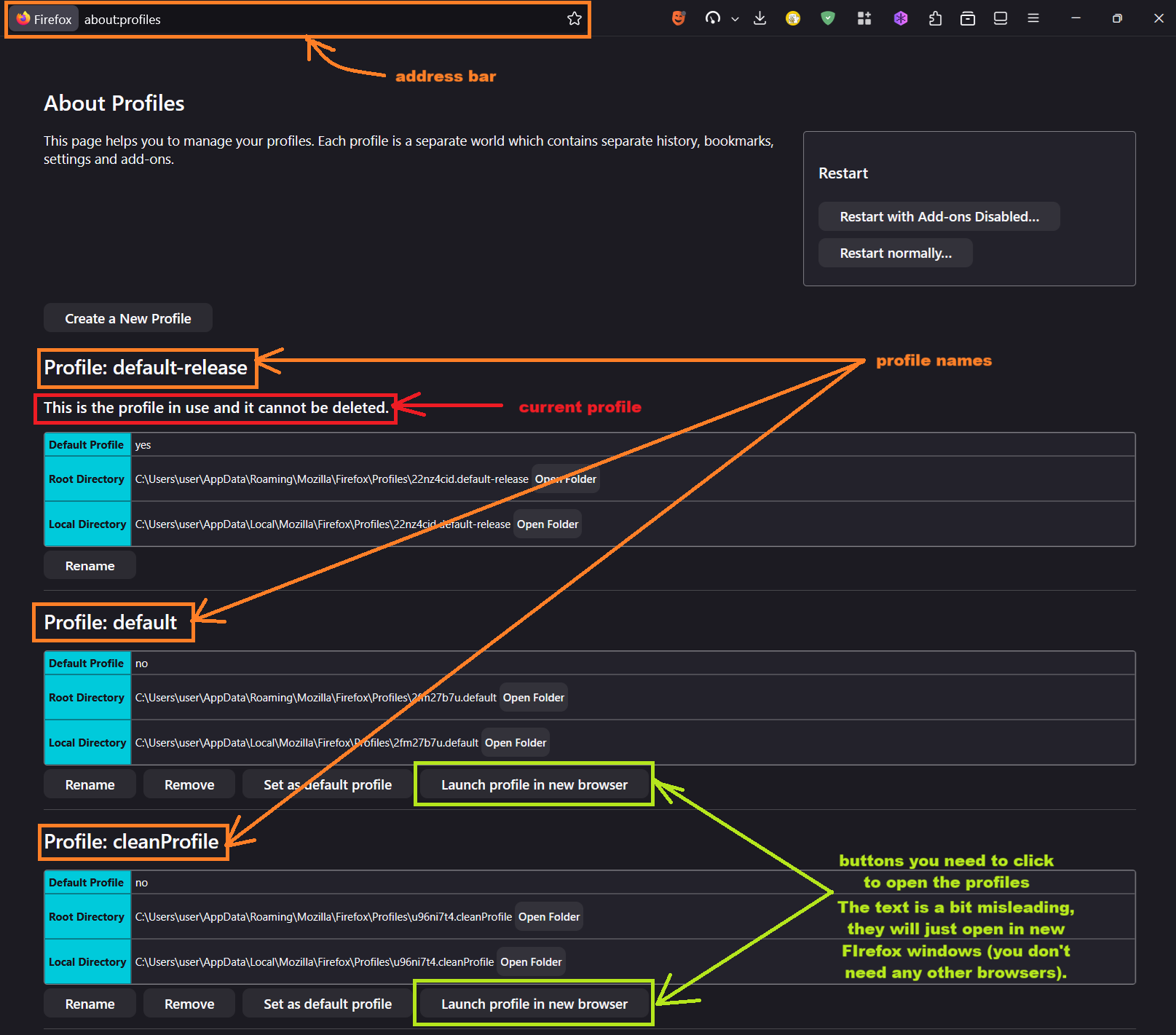1176x1035 pixels.
Task: Open Local Directory folder for default-release profile
Action: 548,524
